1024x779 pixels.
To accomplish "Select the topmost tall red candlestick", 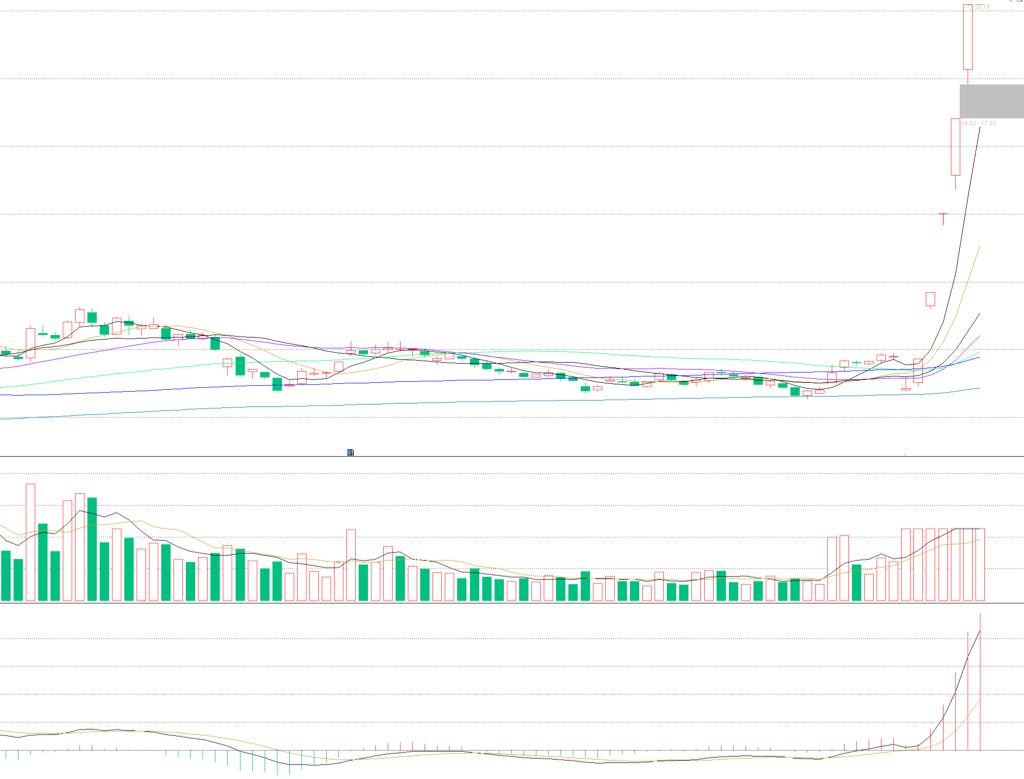I will 968,43.
